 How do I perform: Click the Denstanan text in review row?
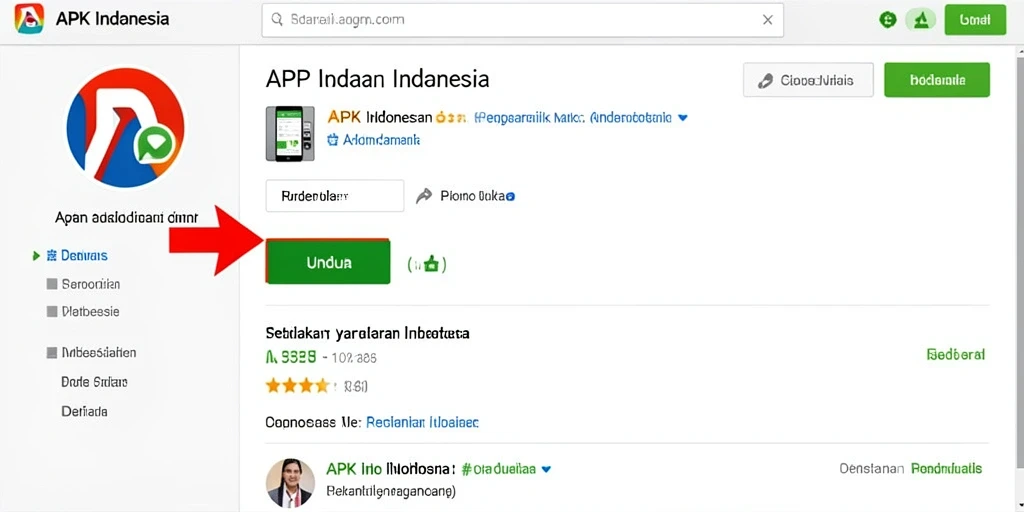(871, 469)
